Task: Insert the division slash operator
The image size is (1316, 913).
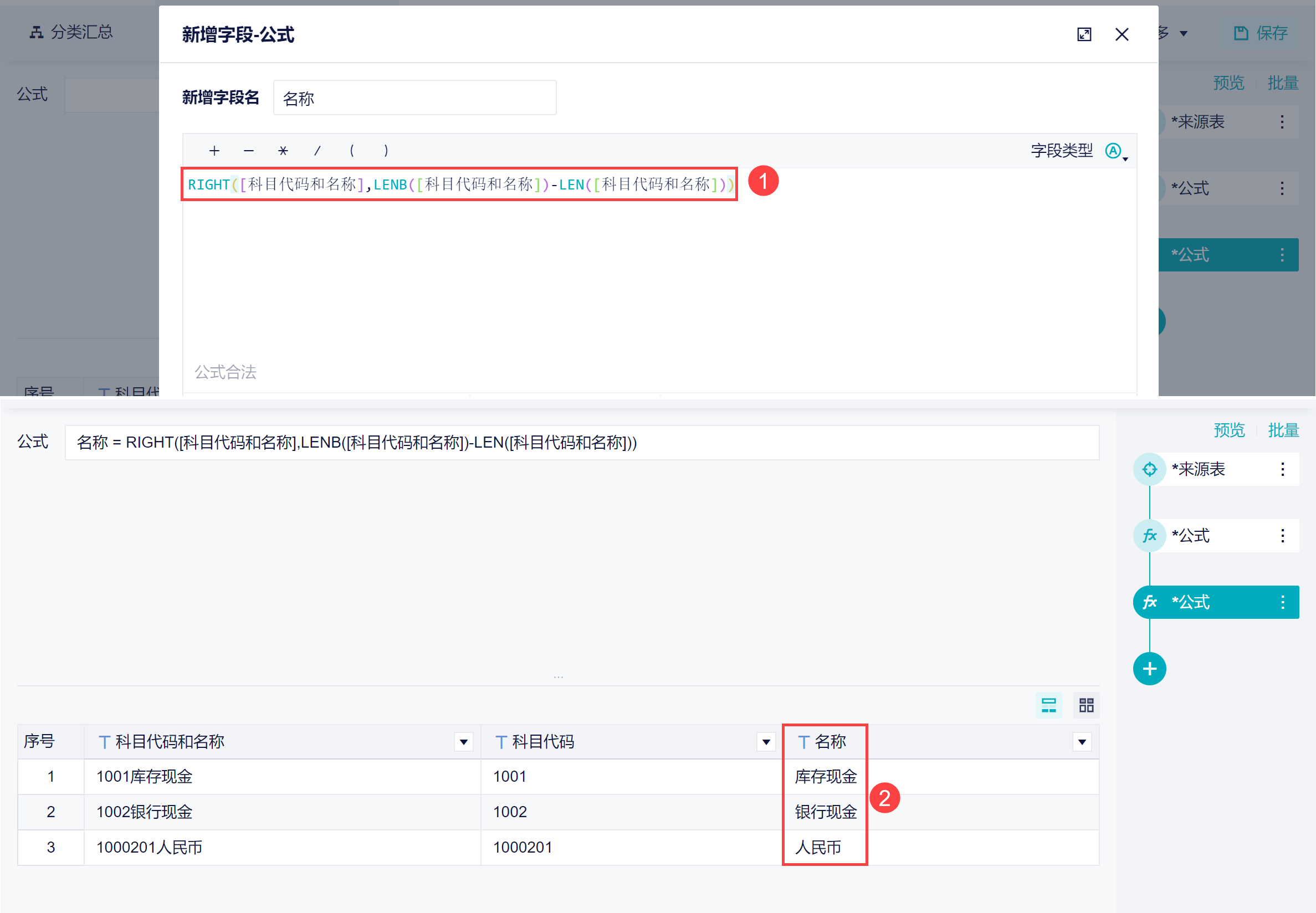Action: click(317, 151)
